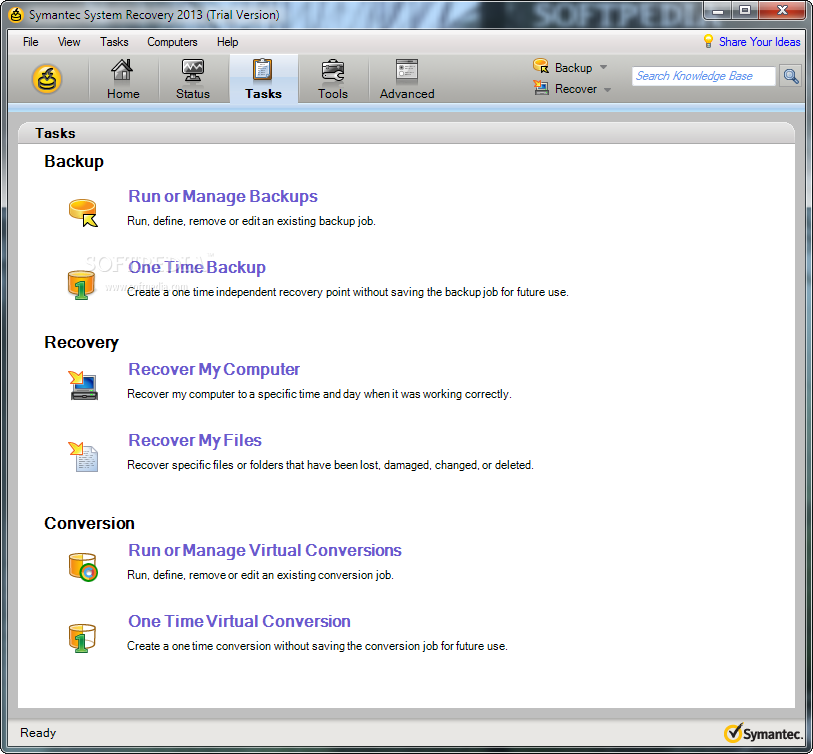Click the Symantec logo in status bar

[x=763, y=733]
